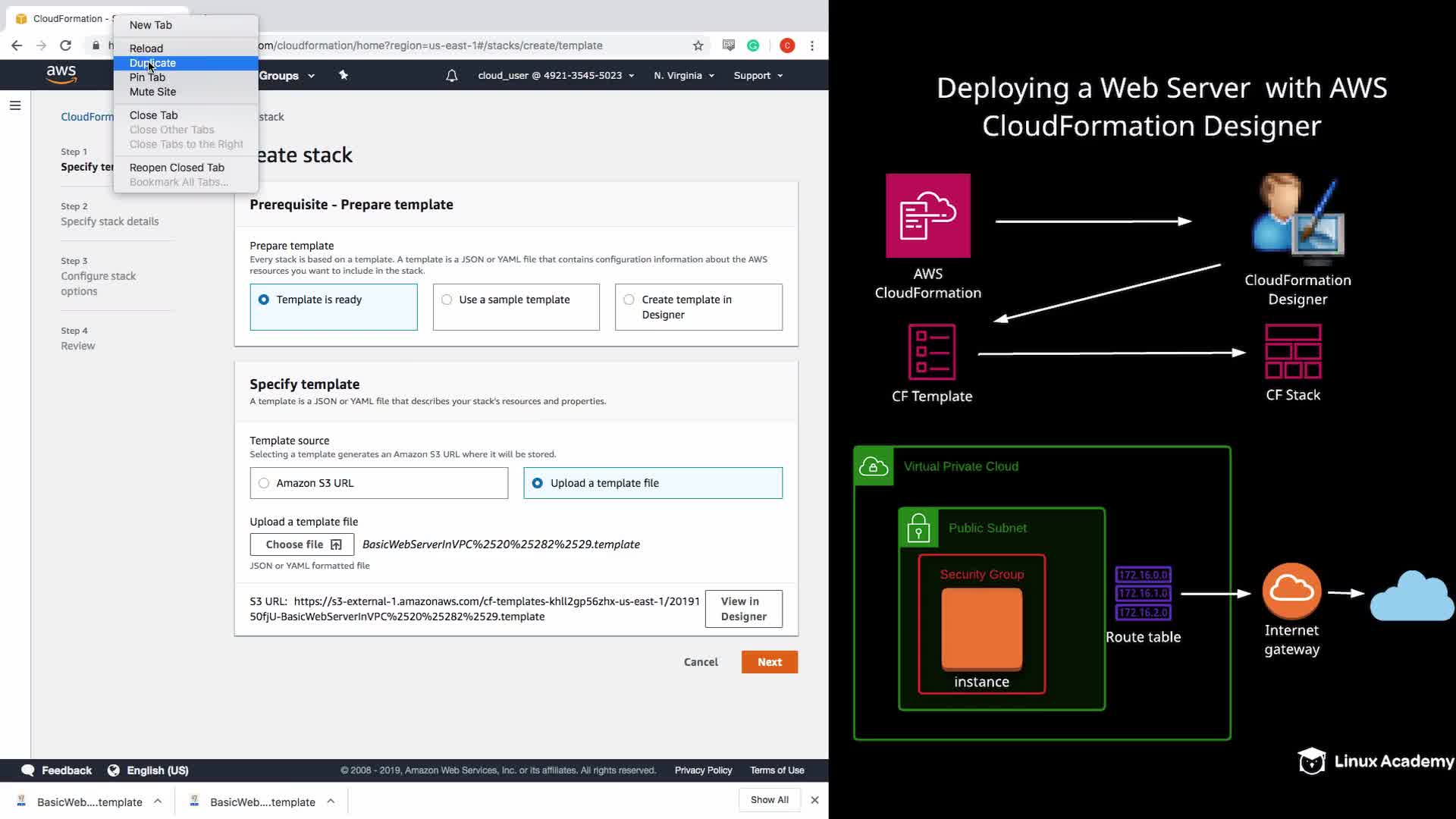This screenshot has height=819, width=1456.
Task: Select Pin Tab in the context menu
Action: click(147, 77)
